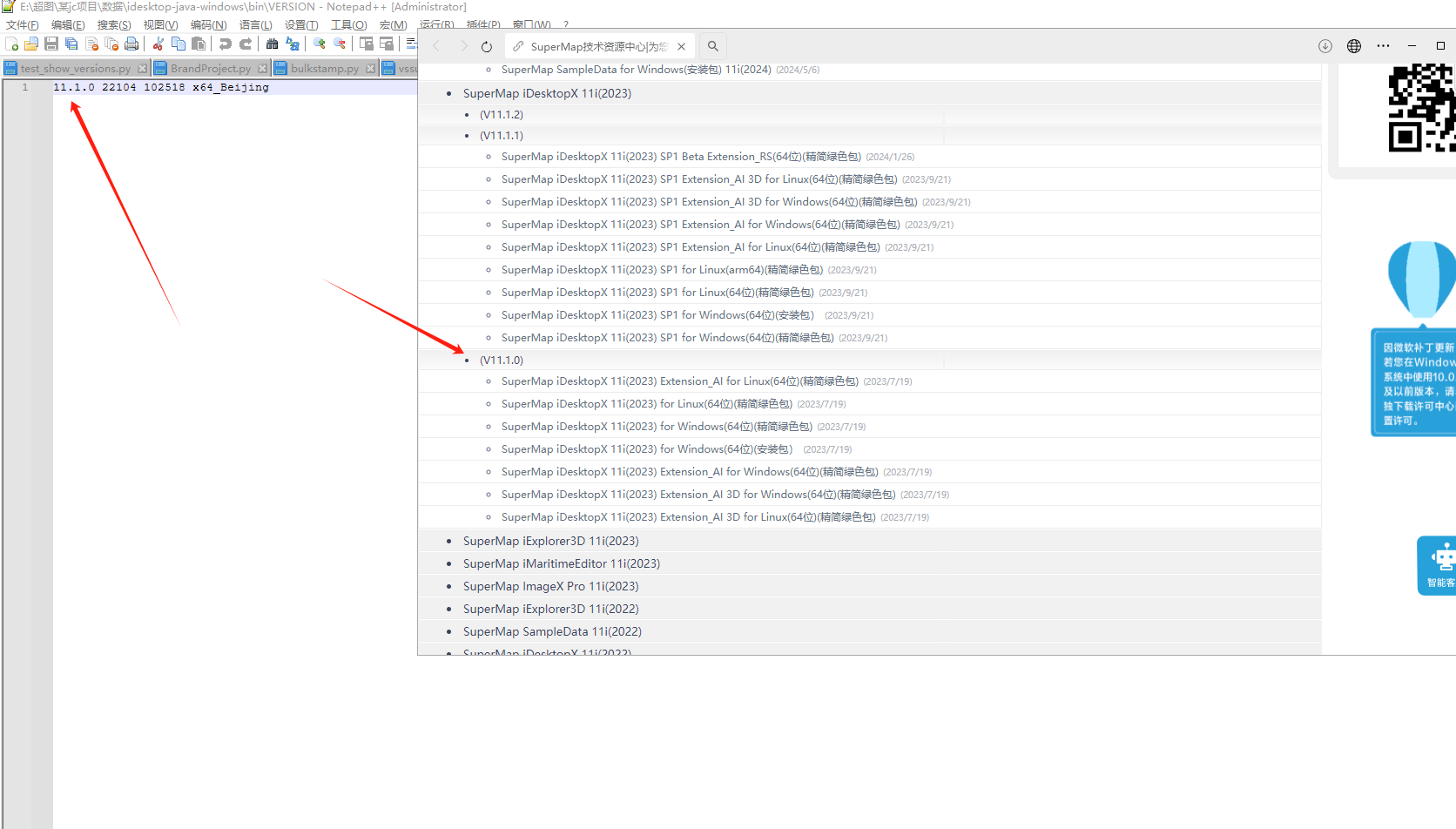1456x829 pixels.
Task: Open the browser more options menu
Action: 1383,45
